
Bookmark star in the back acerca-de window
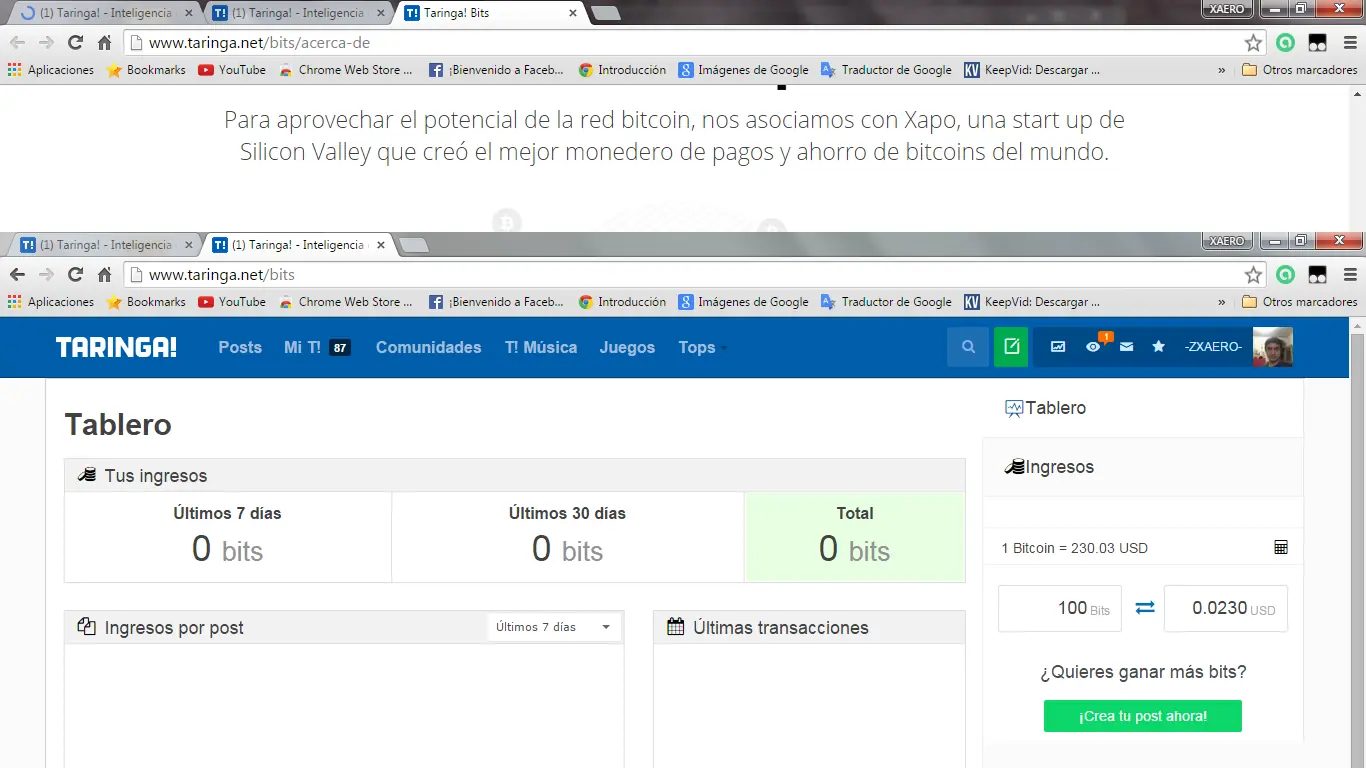click(x=1253, y=42)
